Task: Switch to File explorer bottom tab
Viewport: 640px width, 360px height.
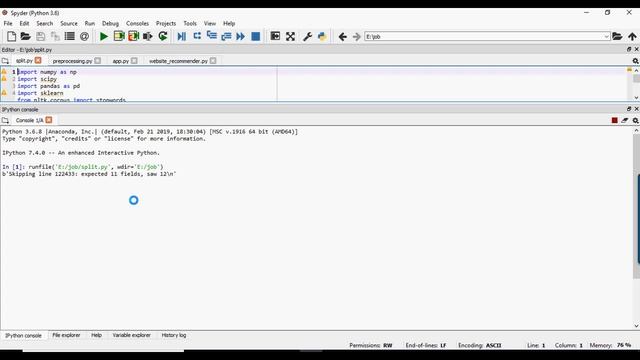Action: (66, 335)
